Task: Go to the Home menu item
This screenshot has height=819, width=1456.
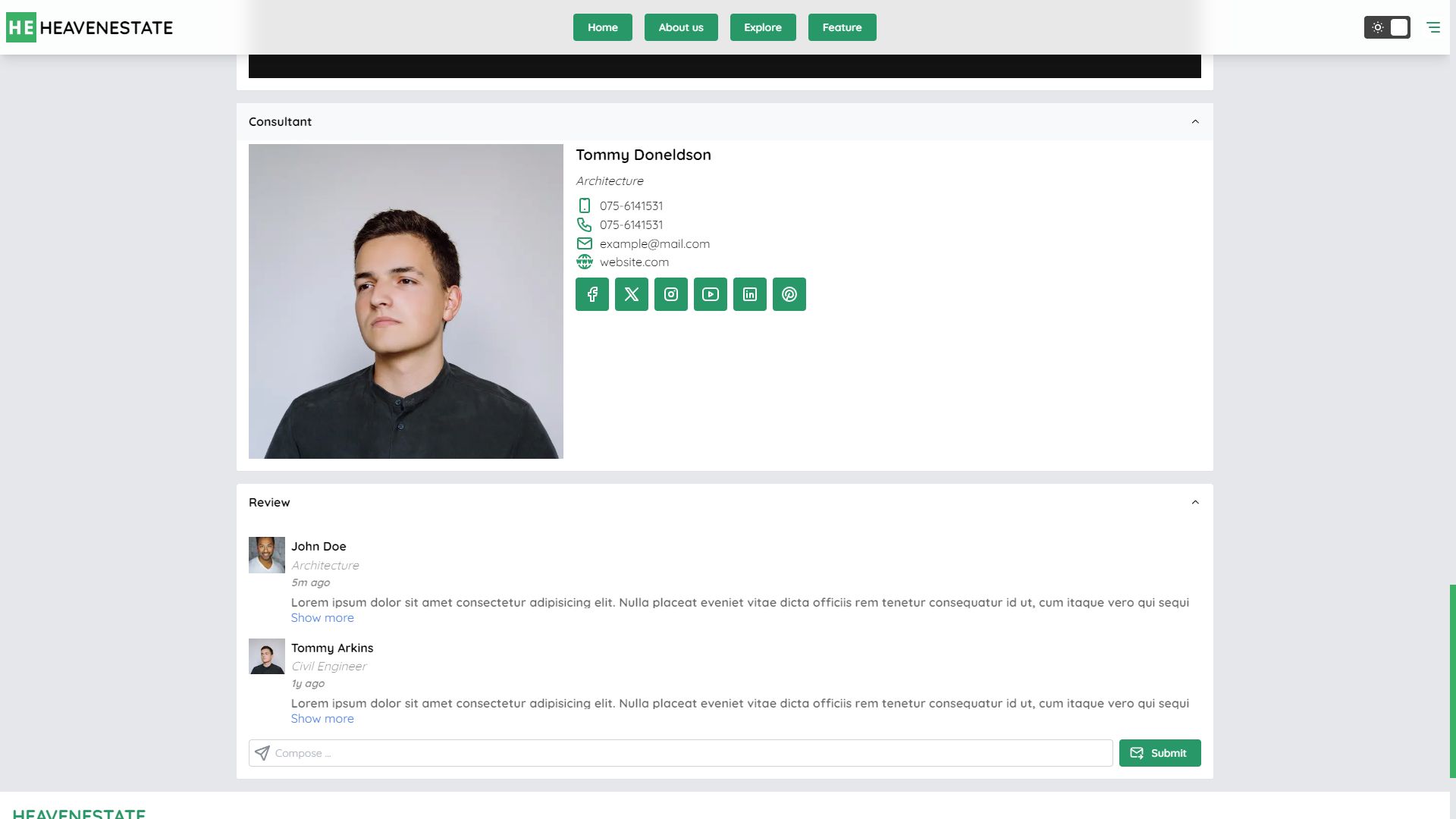Action: (603, 27)
